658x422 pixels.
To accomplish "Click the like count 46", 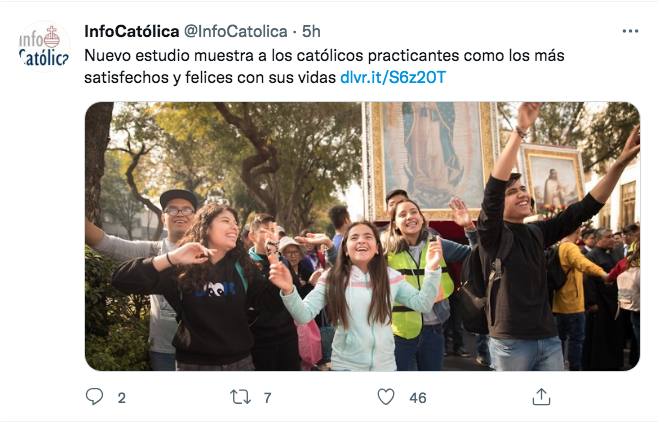I will [x=418, y=398].
